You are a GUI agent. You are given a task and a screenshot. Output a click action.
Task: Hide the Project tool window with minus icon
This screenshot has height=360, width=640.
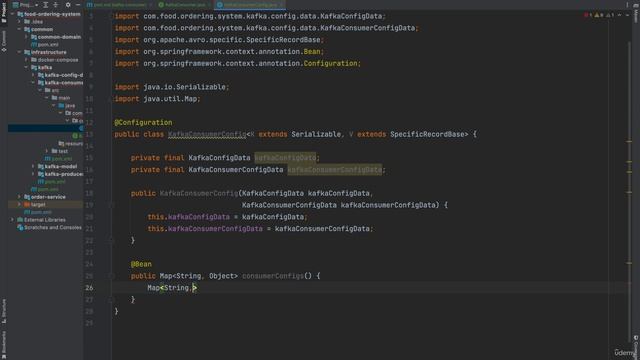click(78, 5)
